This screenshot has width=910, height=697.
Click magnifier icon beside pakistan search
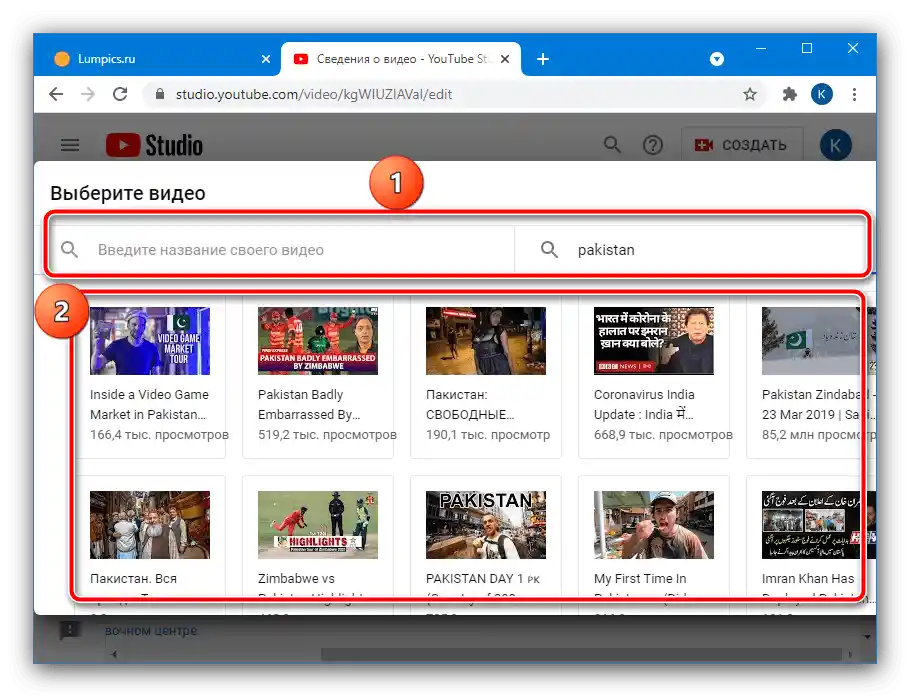(549, 250)
